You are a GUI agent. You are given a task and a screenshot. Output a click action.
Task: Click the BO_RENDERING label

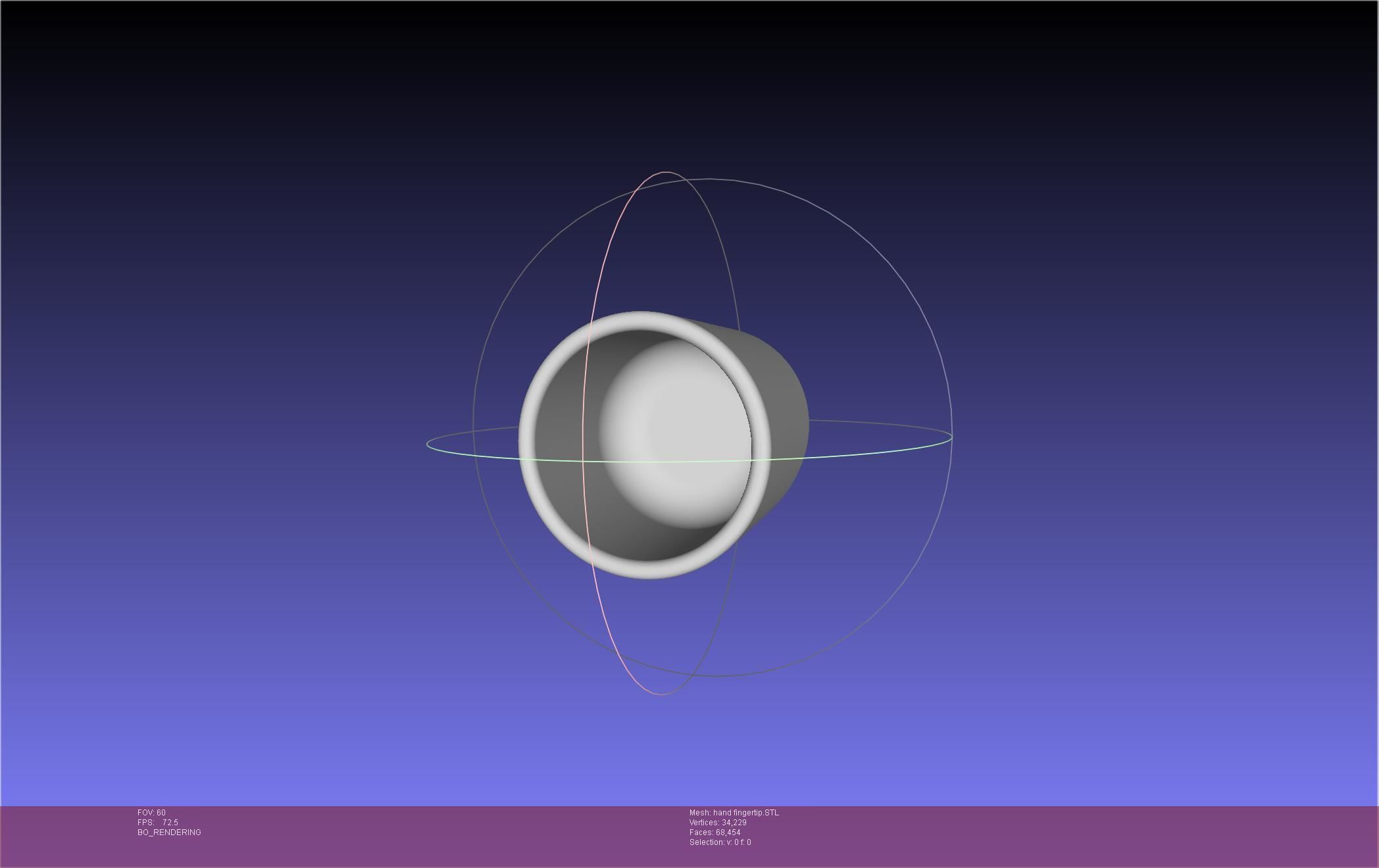(x=169, y=832)
